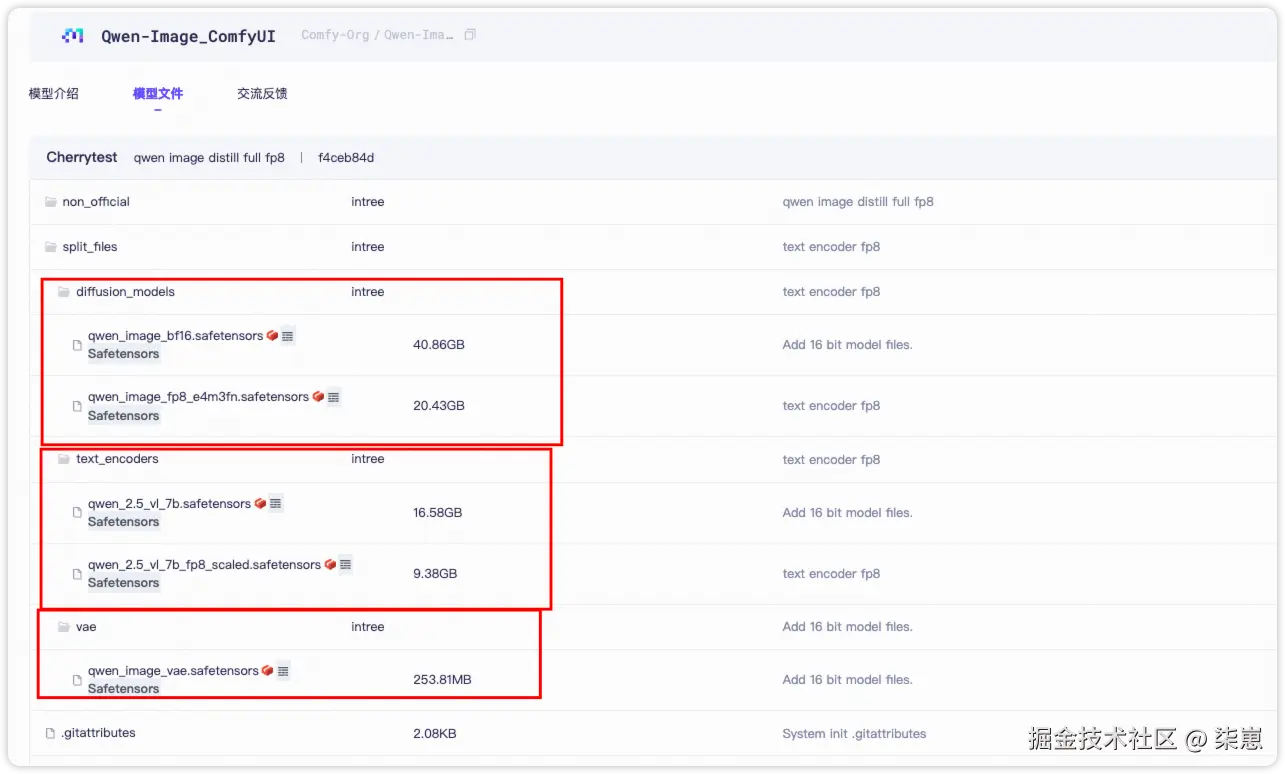
Task: Click the red cube icon after qwen_2.5_vl_7b.safetensors
Action: pyautogui.click(x=260, y=504)
